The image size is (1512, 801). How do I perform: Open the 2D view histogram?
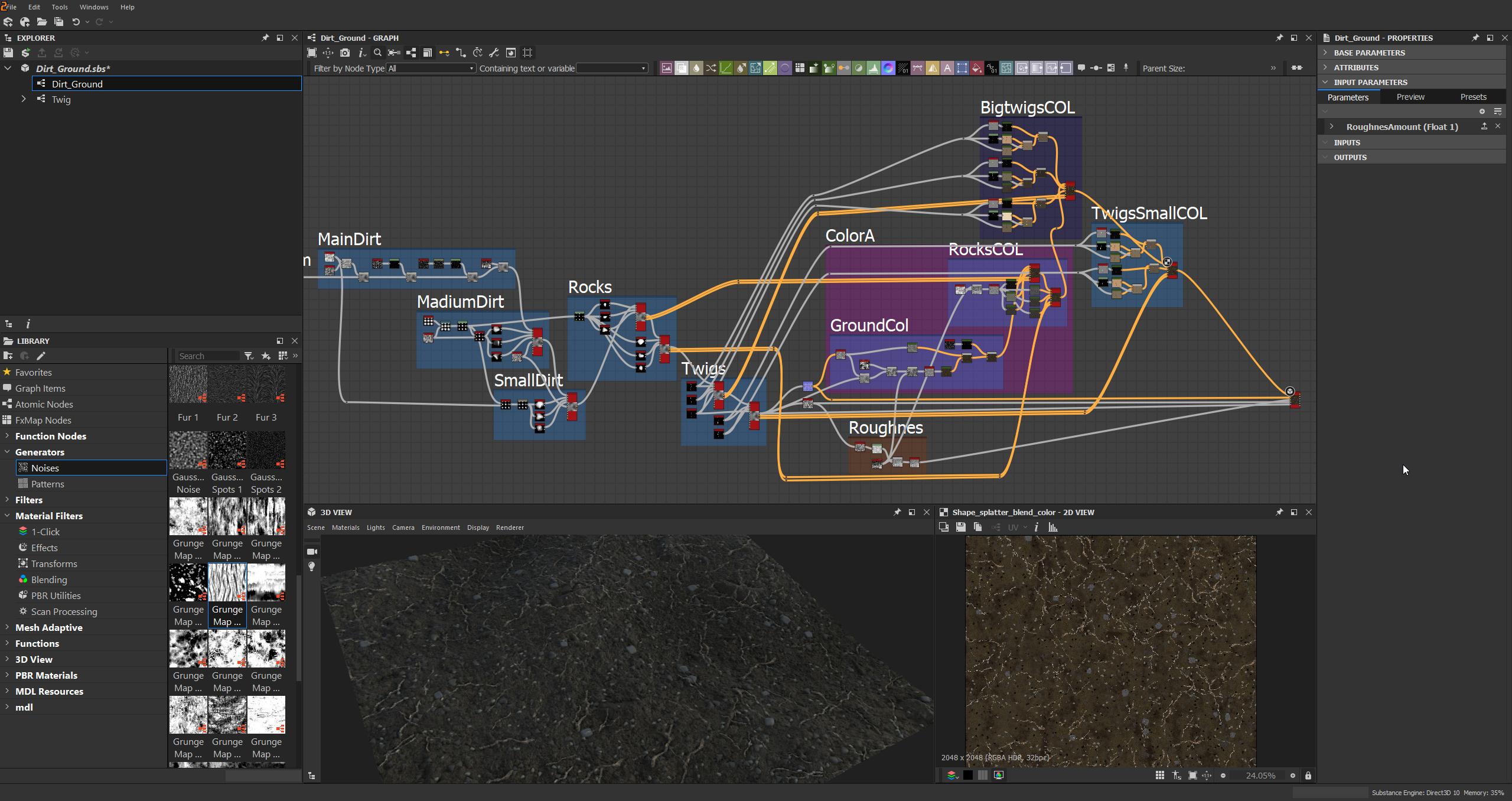(x=1053, y=528)
